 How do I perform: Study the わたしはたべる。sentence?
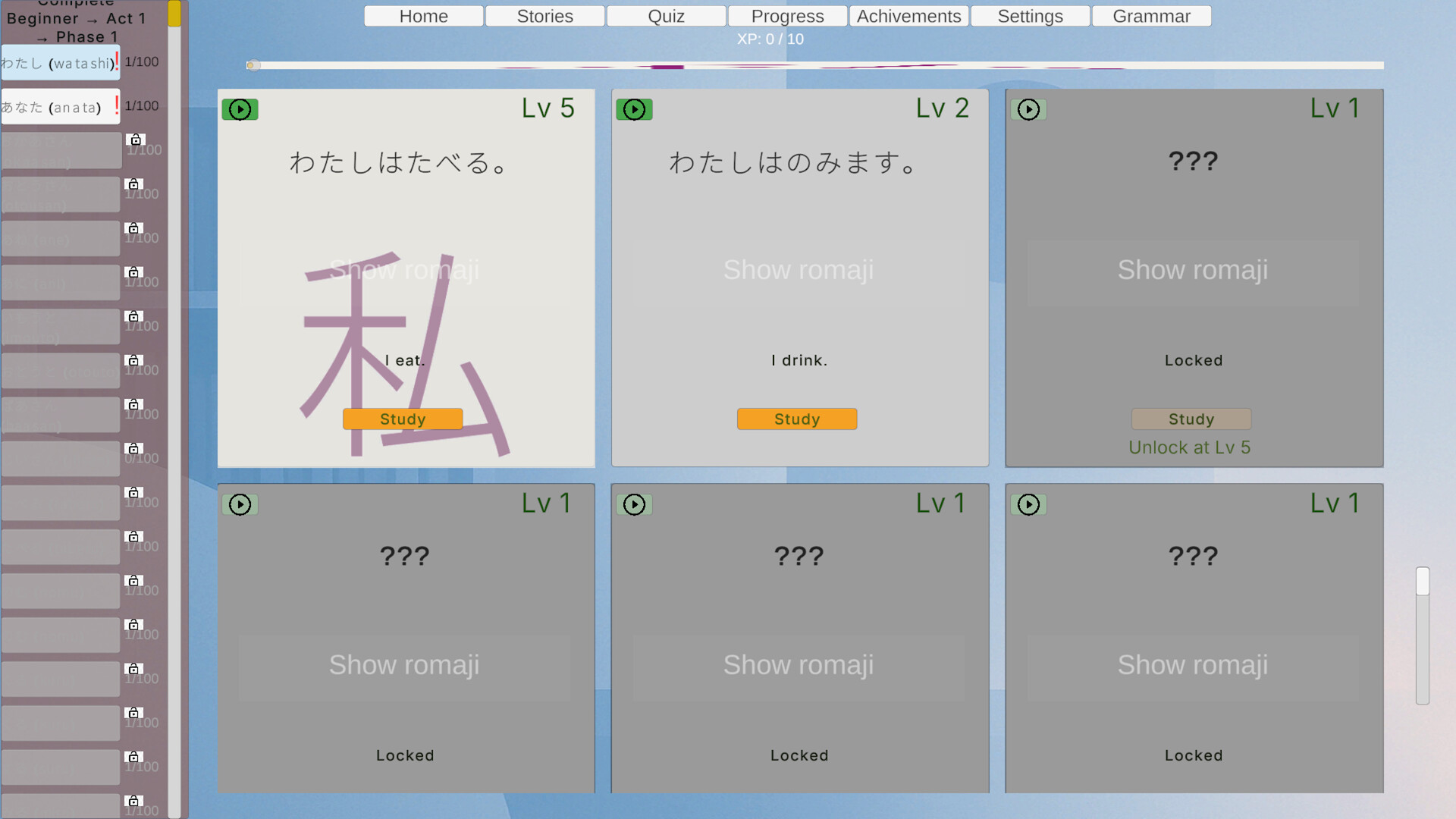403,419
